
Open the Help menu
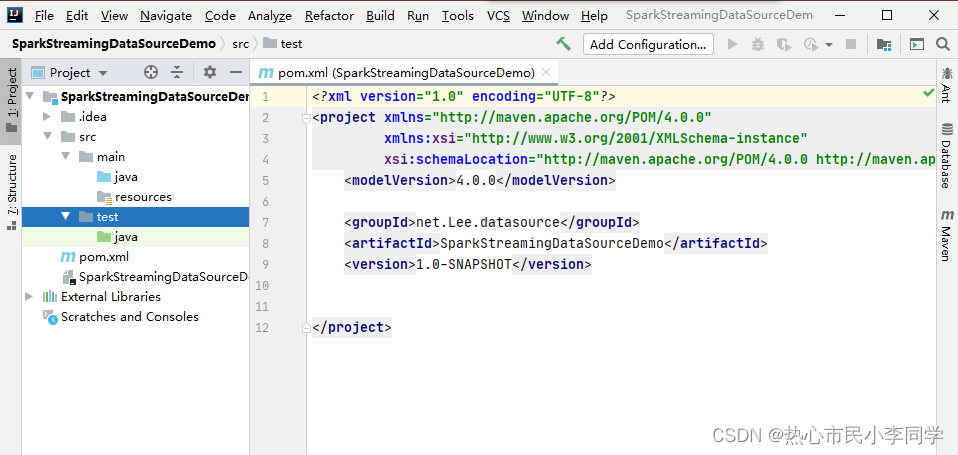(x=594, y=16)
